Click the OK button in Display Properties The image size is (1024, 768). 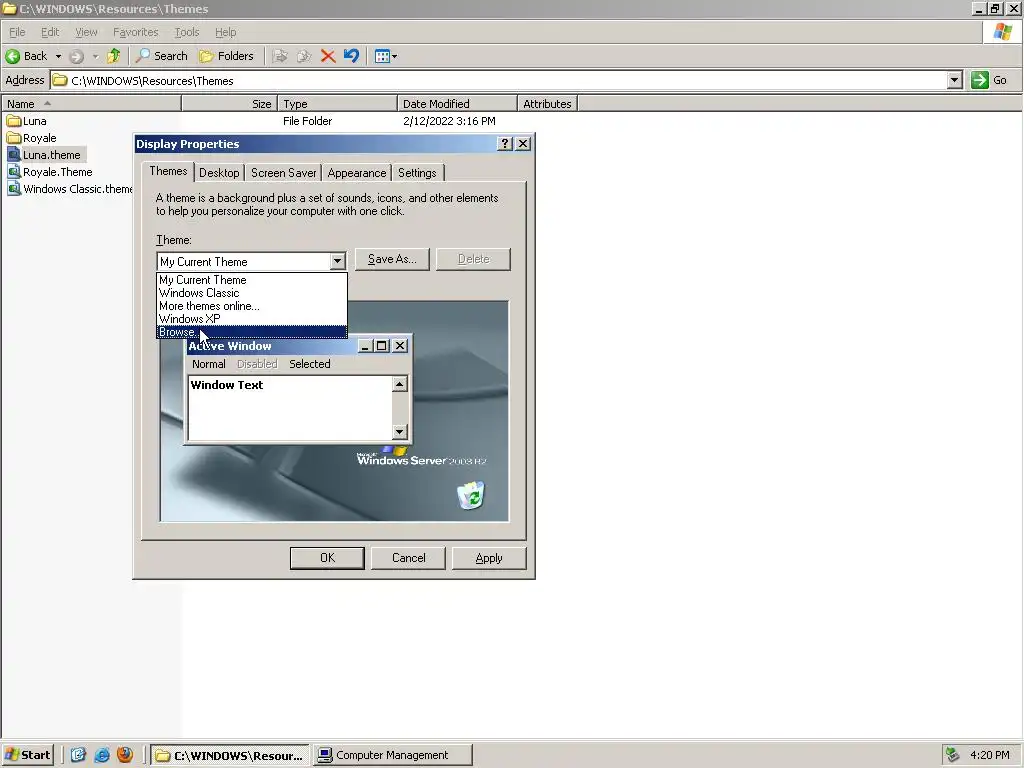point(327,558)
